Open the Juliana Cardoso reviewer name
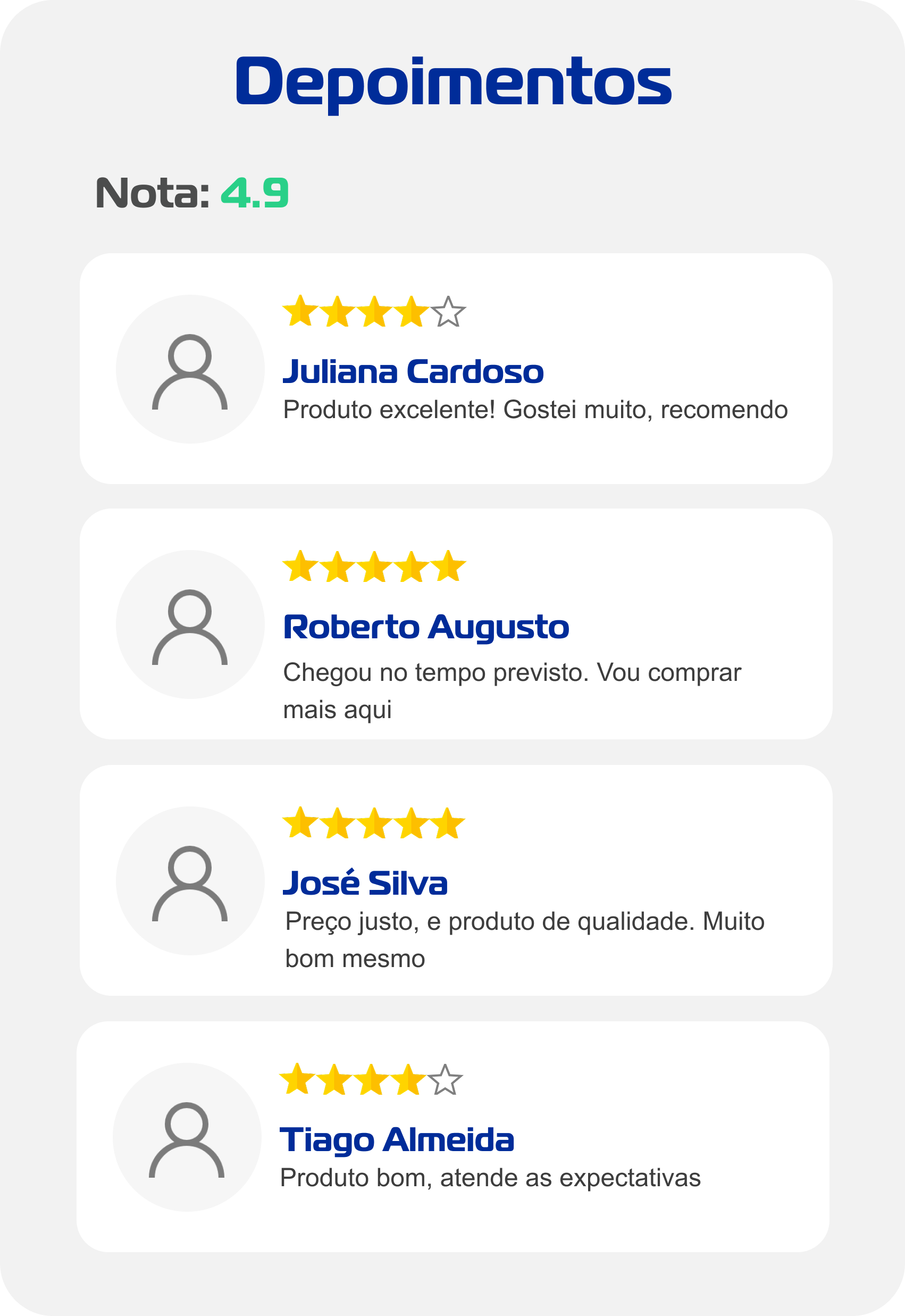This screenshot has width=905, height=1316. (413, 371)
